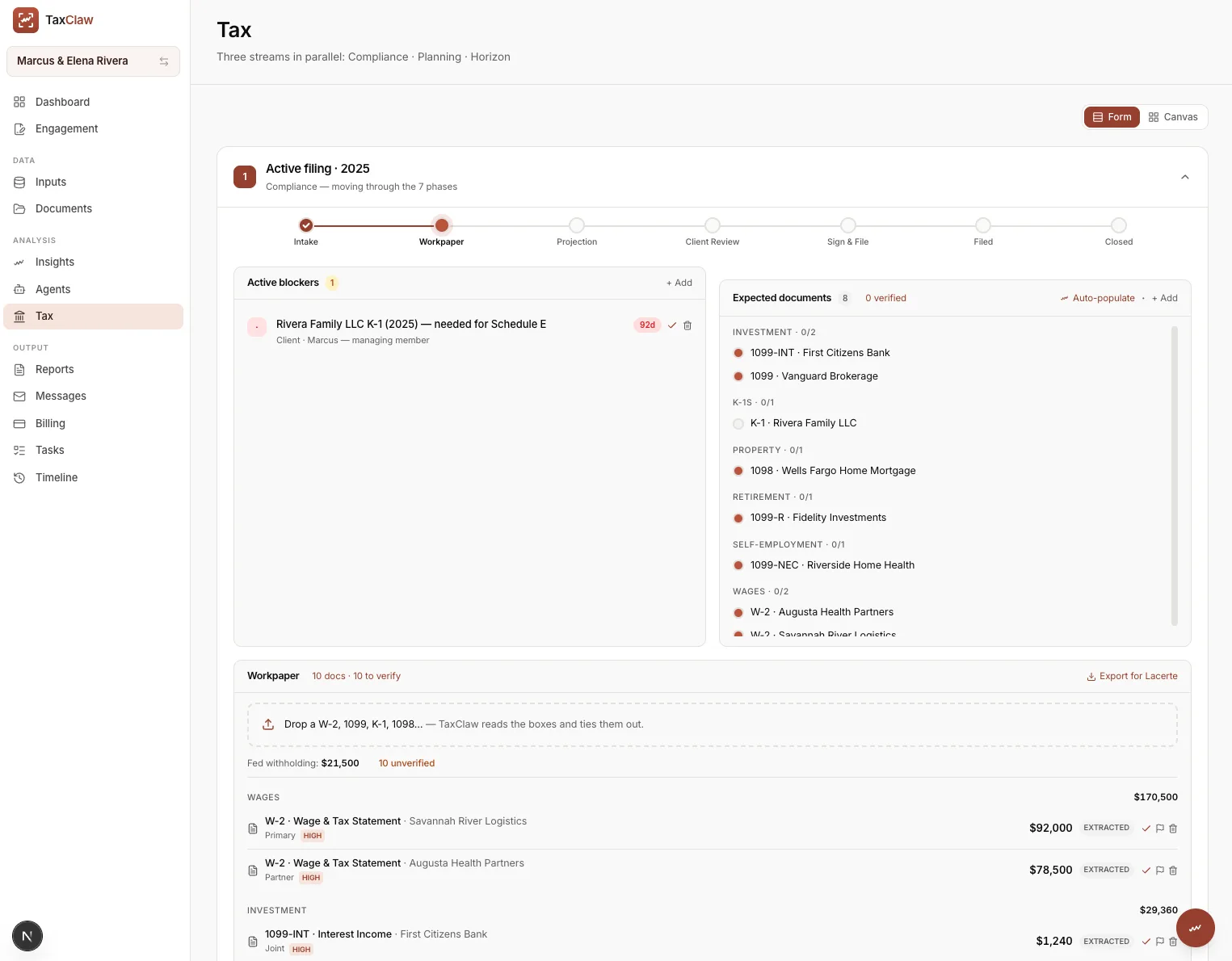
Task: Delete the Rivera Family LLC K-1 blocker
Action: pos(687,325)
